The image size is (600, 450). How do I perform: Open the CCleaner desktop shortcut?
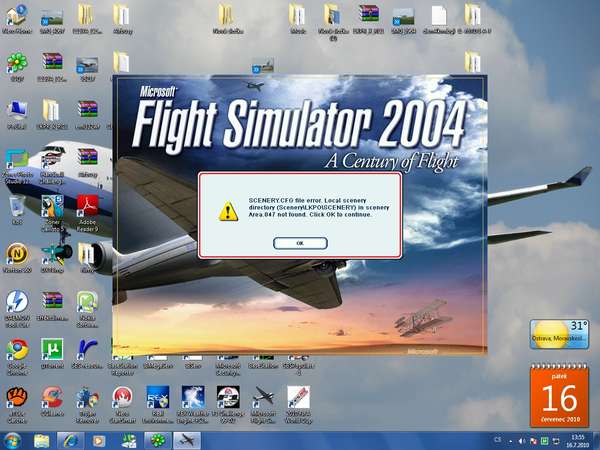(x=52, y=401)
